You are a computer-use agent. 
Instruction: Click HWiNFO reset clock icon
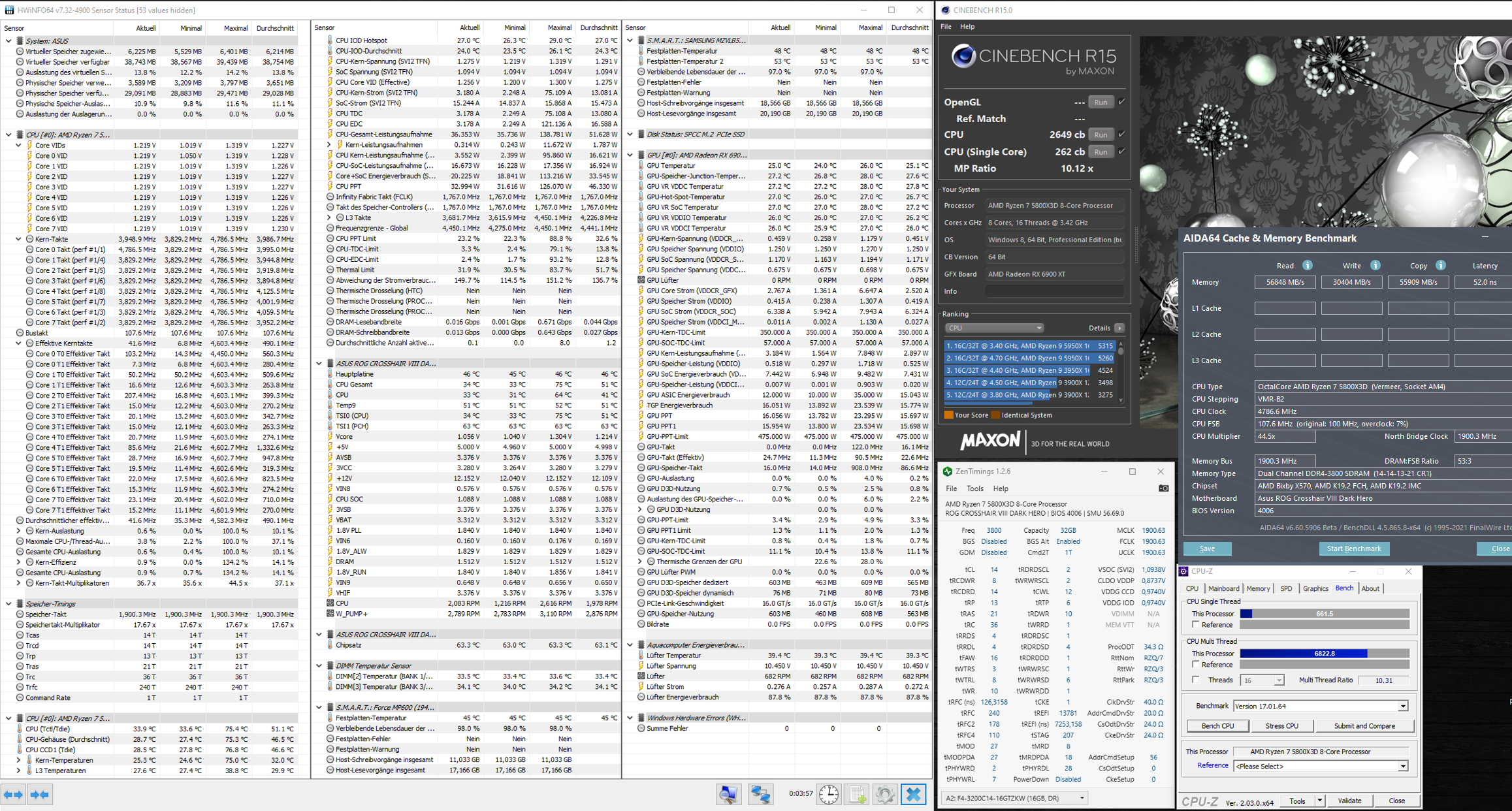click(829, 794)
